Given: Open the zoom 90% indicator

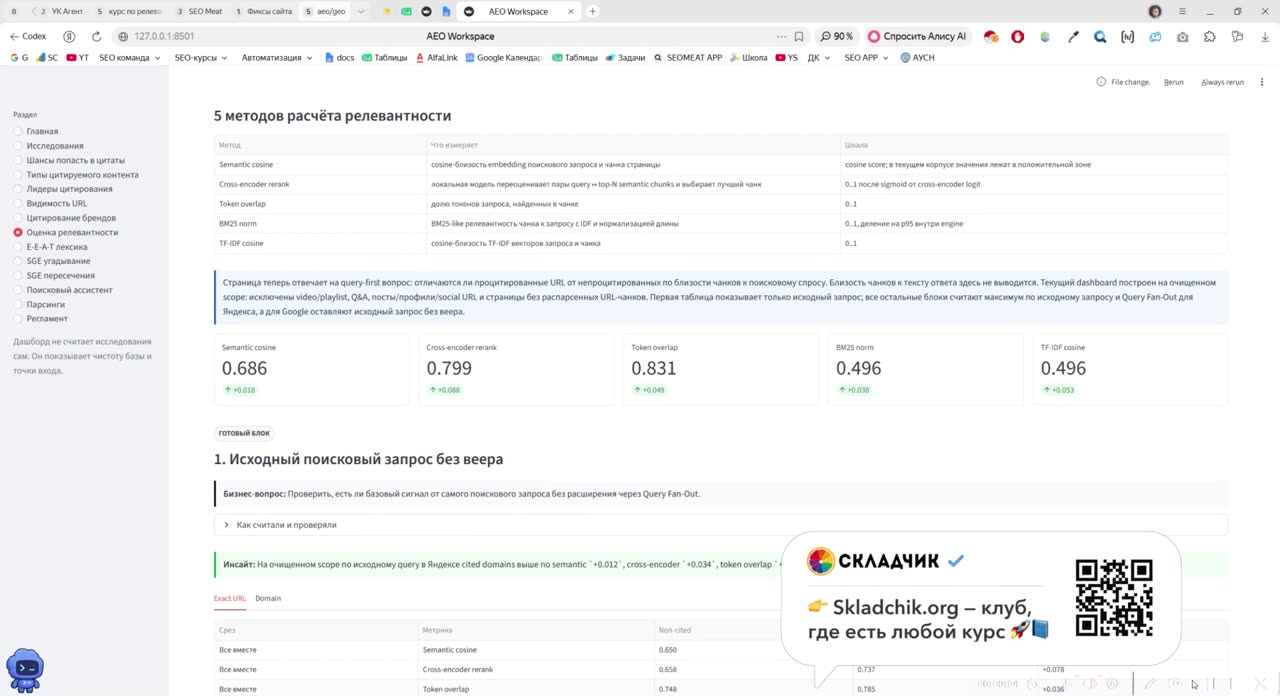Looking at the screenshot, I should pyautogui.click(x=838, y=36).
